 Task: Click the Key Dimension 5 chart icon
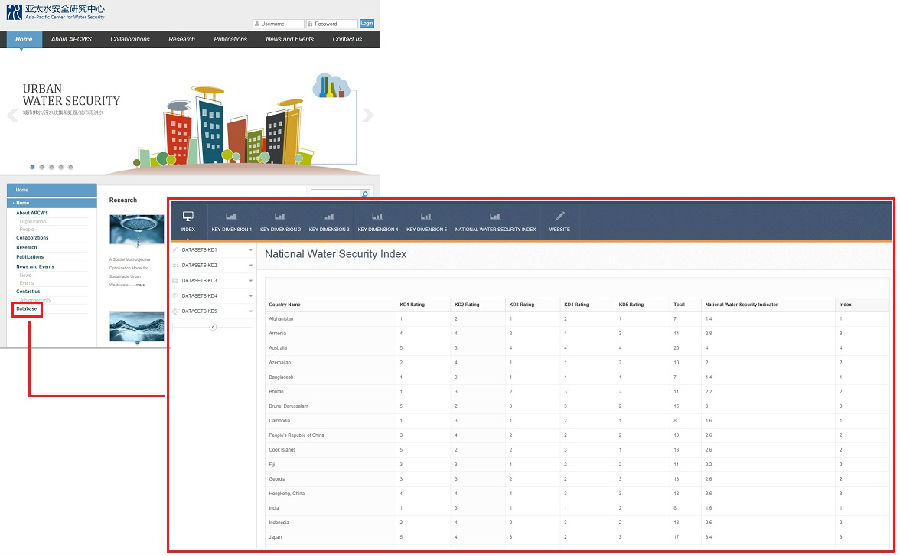coord(426,216)
